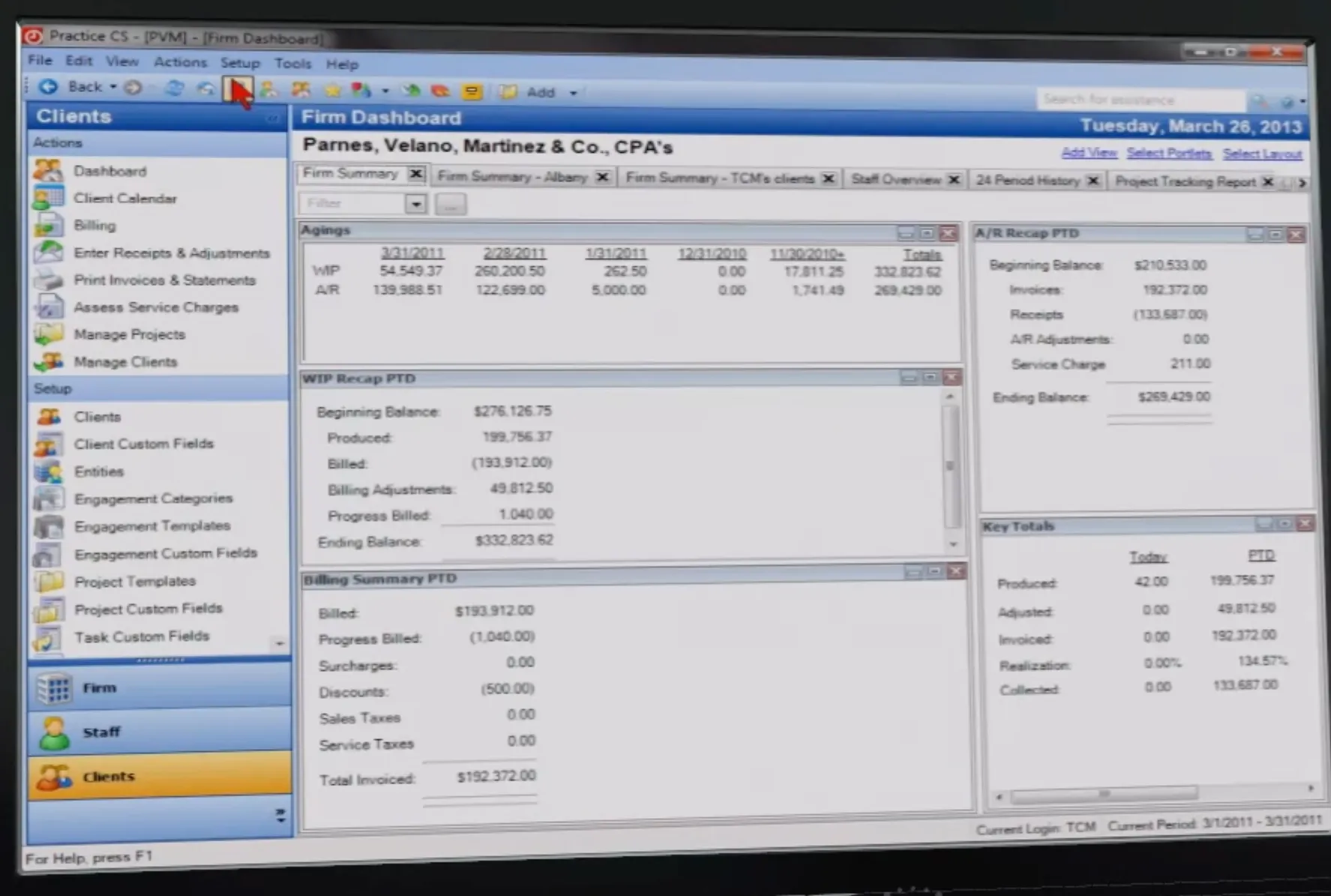Click the Filter input field
This screenshot has height=896, width=1331.
pos(352,203)
